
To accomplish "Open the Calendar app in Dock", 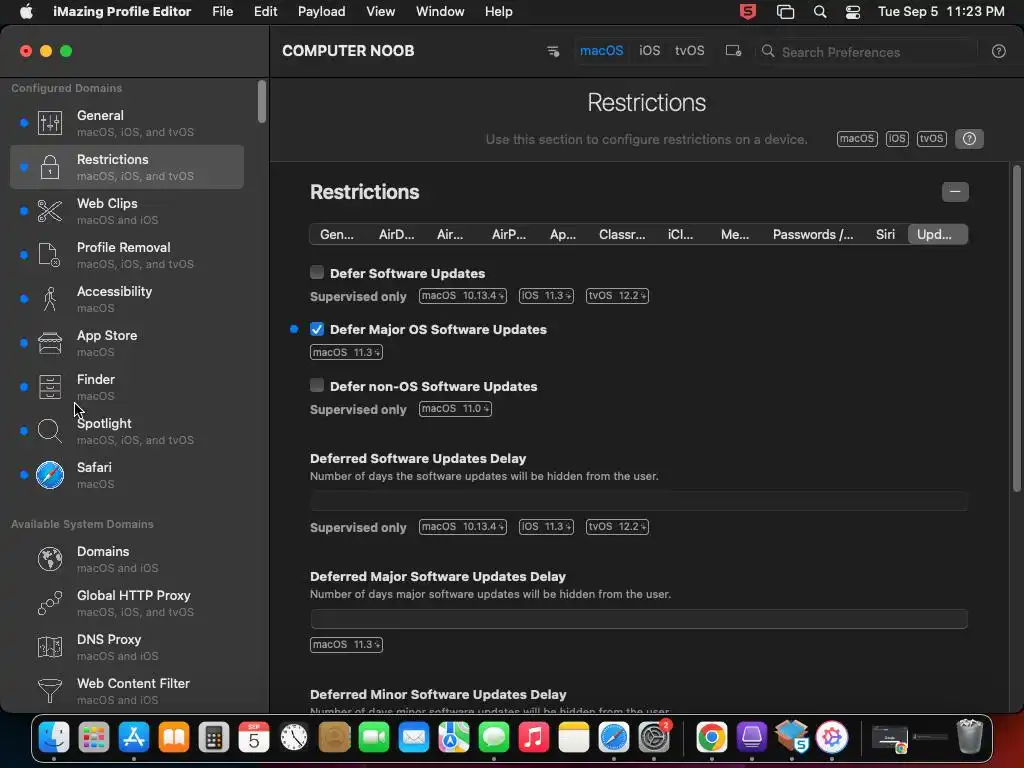I will coord(253,737).
